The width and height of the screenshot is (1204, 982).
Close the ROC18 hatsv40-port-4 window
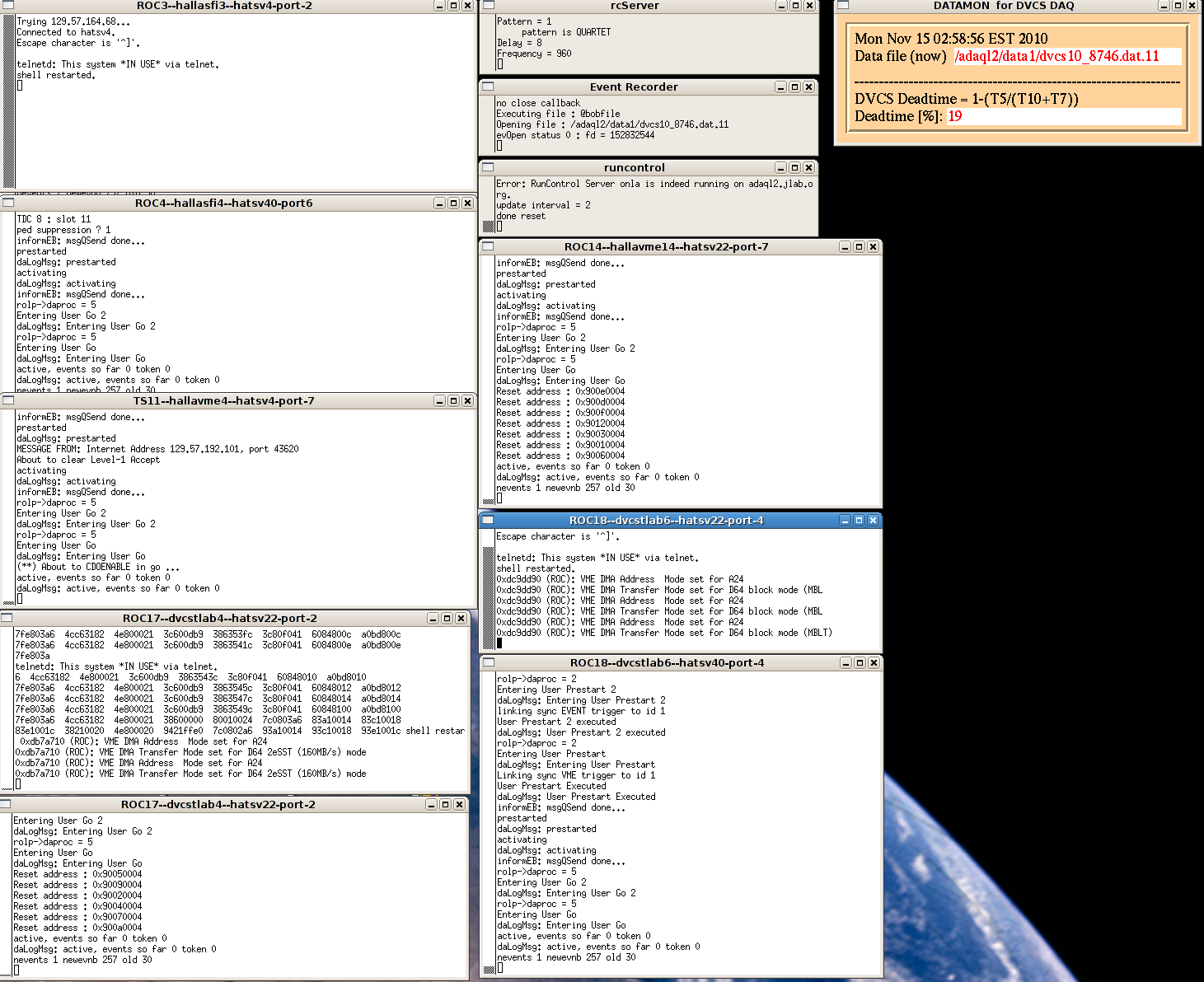pos(874,662)
